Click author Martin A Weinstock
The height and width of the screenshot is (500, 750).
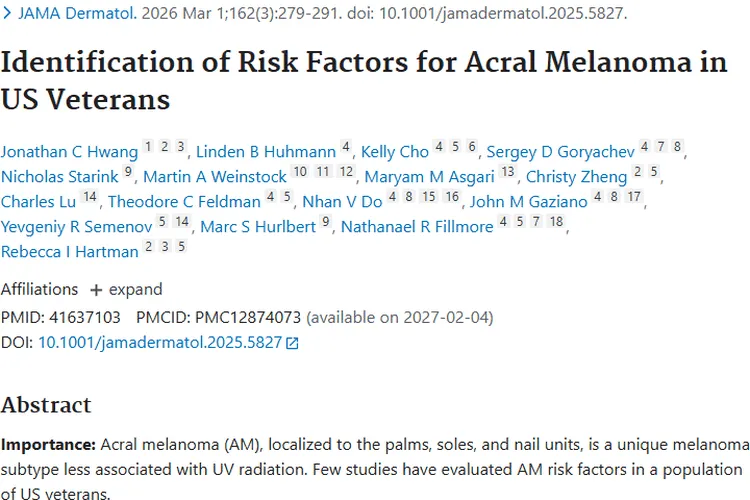click(214, 177)
